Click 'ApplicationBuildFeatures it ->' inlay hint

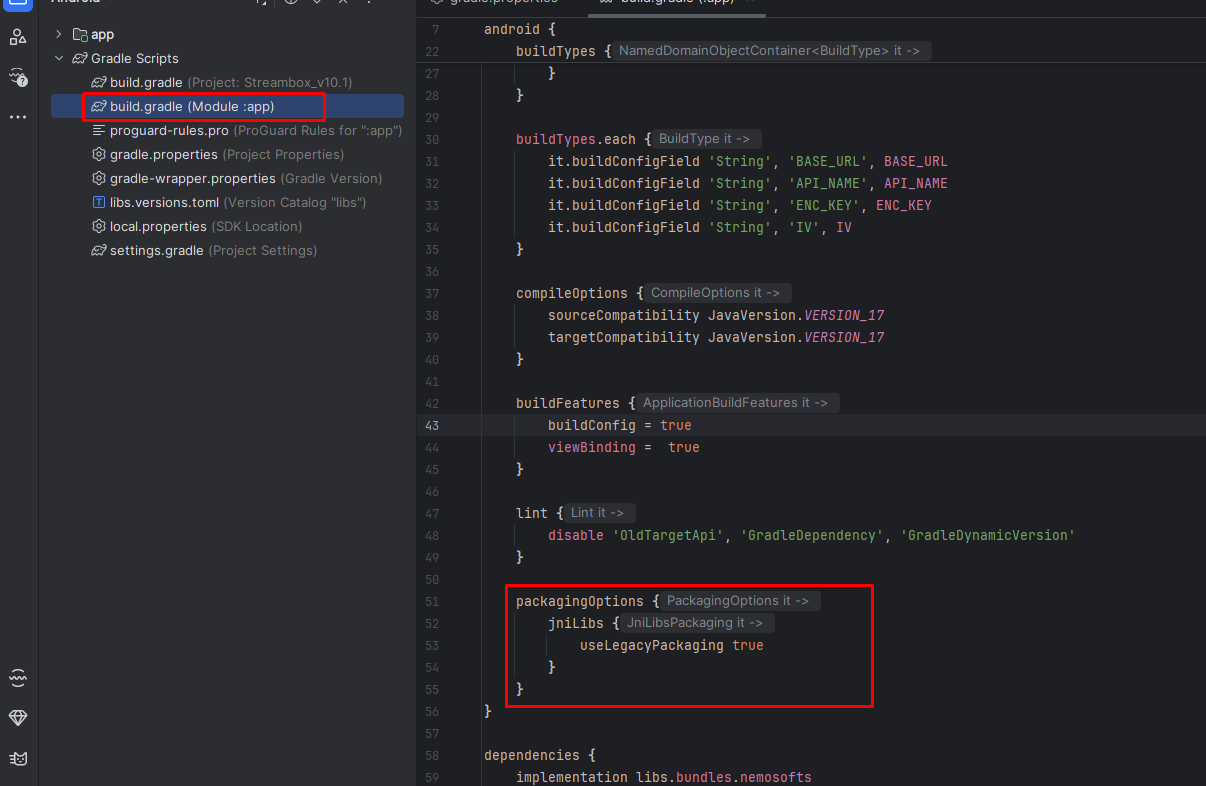click(736, 403)
